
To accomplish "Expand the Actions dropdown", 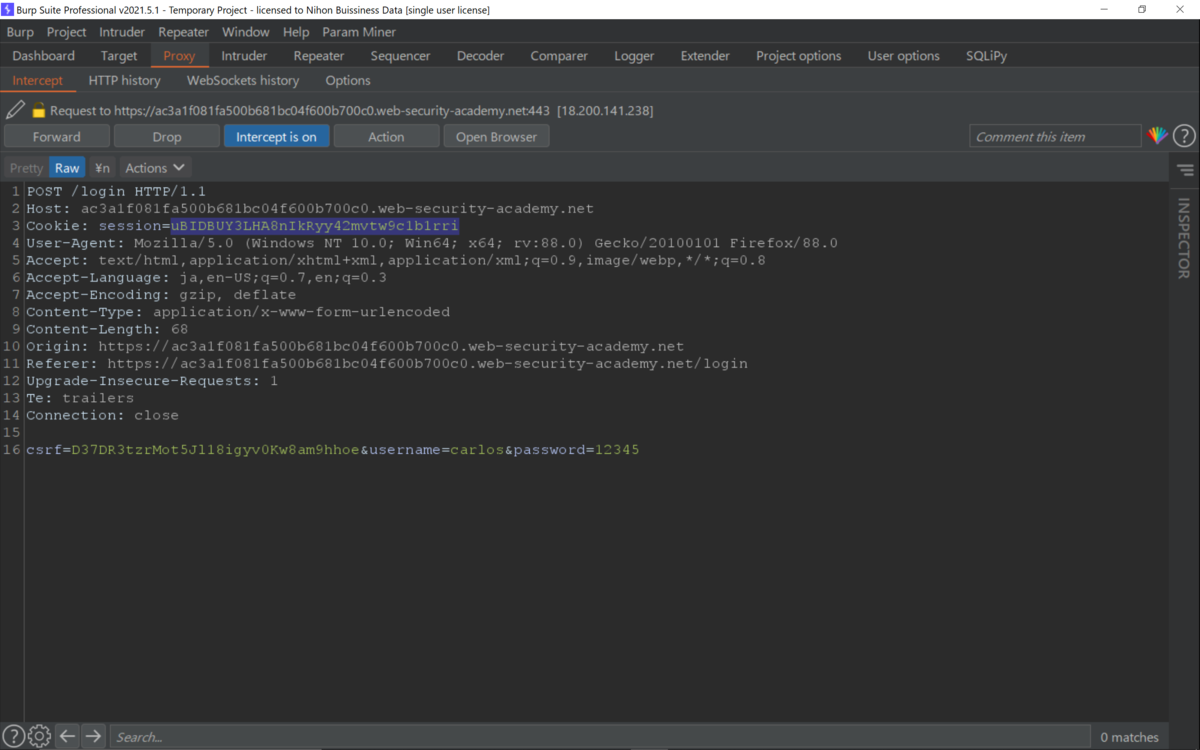I will coord(155,168).
